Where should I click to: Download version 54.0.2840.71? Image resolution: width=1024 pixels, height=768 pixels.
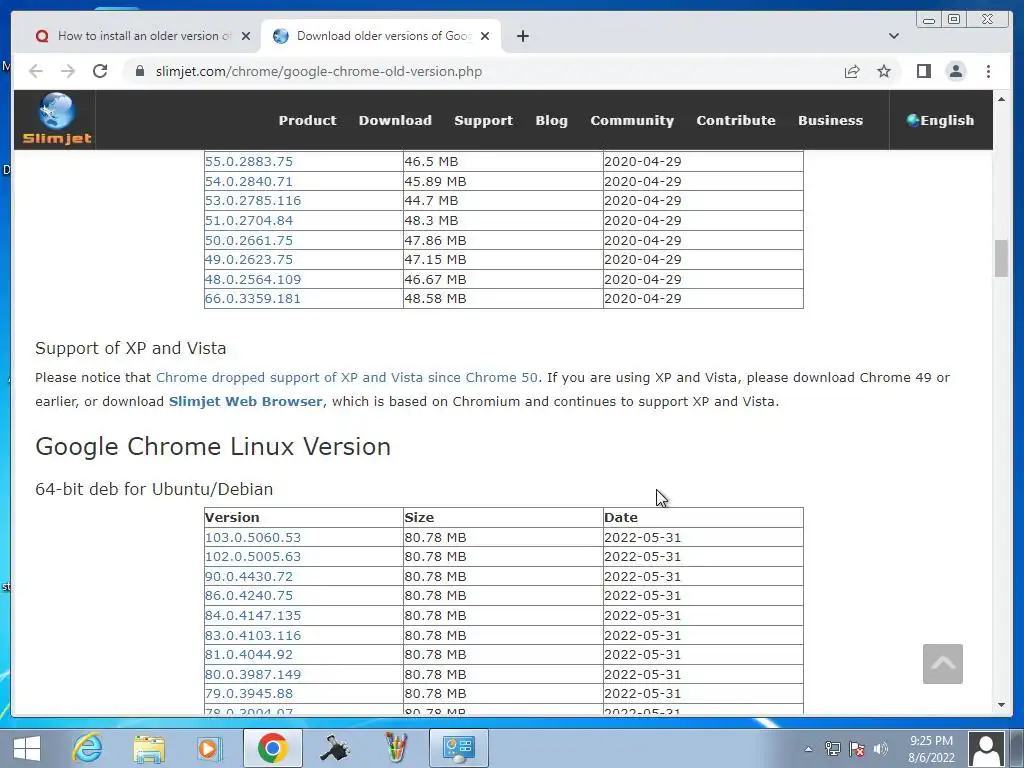249,181
